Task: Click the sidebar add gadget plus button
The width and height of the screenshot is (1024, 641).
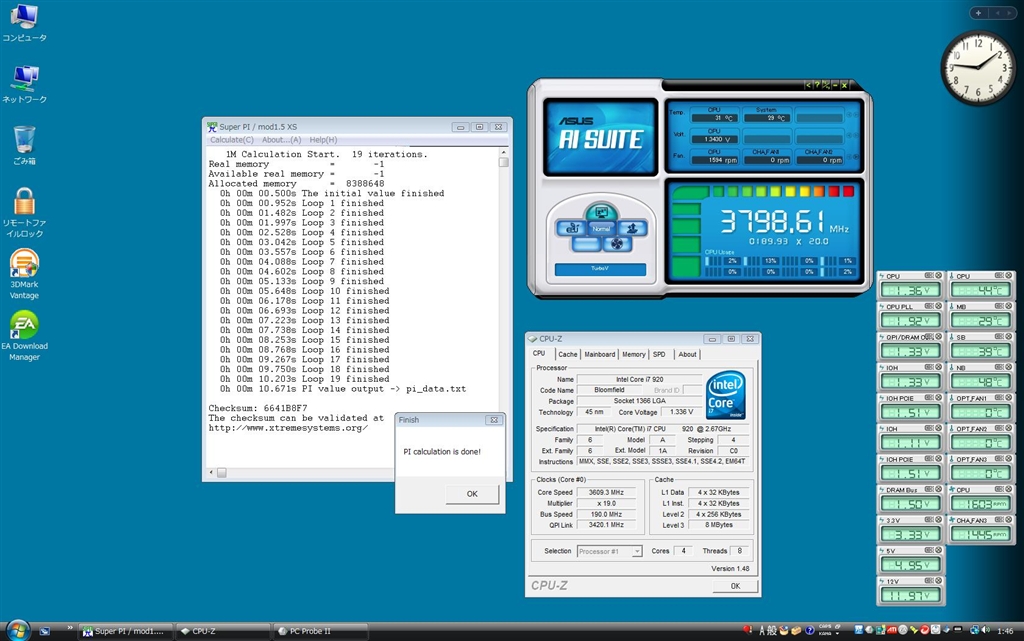Action: [978, 12]
